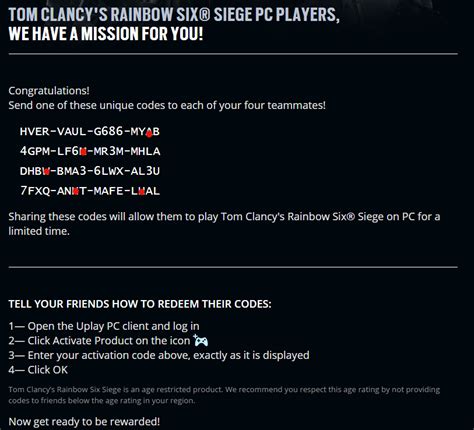Click the 'TELL YOUR FRIENDS HOW TO REDEEM' heading
This screenshot has width=474, height=430.
click(x=140, y=304)
